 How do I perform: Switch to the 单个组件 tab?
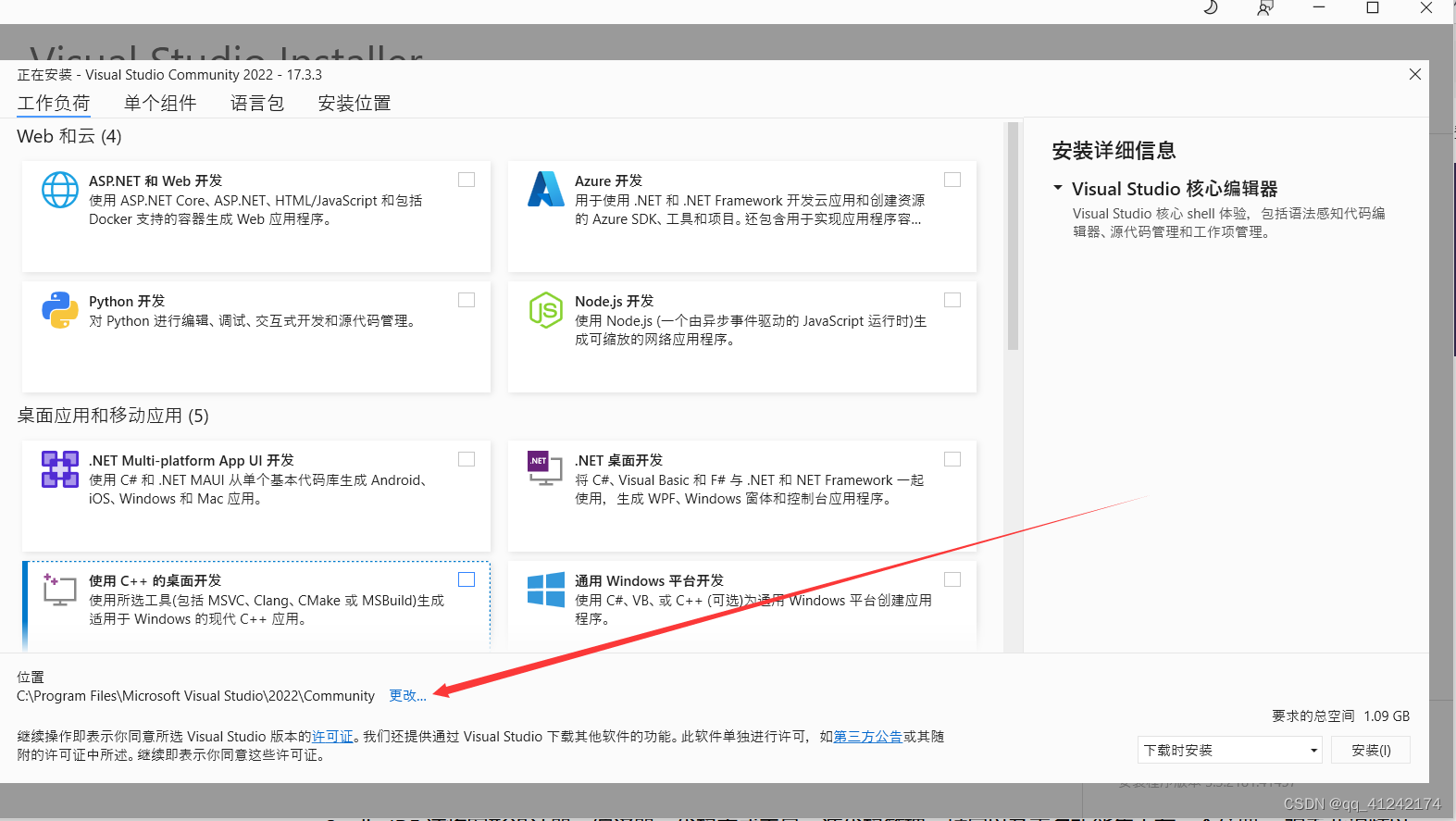coord(160,104)
